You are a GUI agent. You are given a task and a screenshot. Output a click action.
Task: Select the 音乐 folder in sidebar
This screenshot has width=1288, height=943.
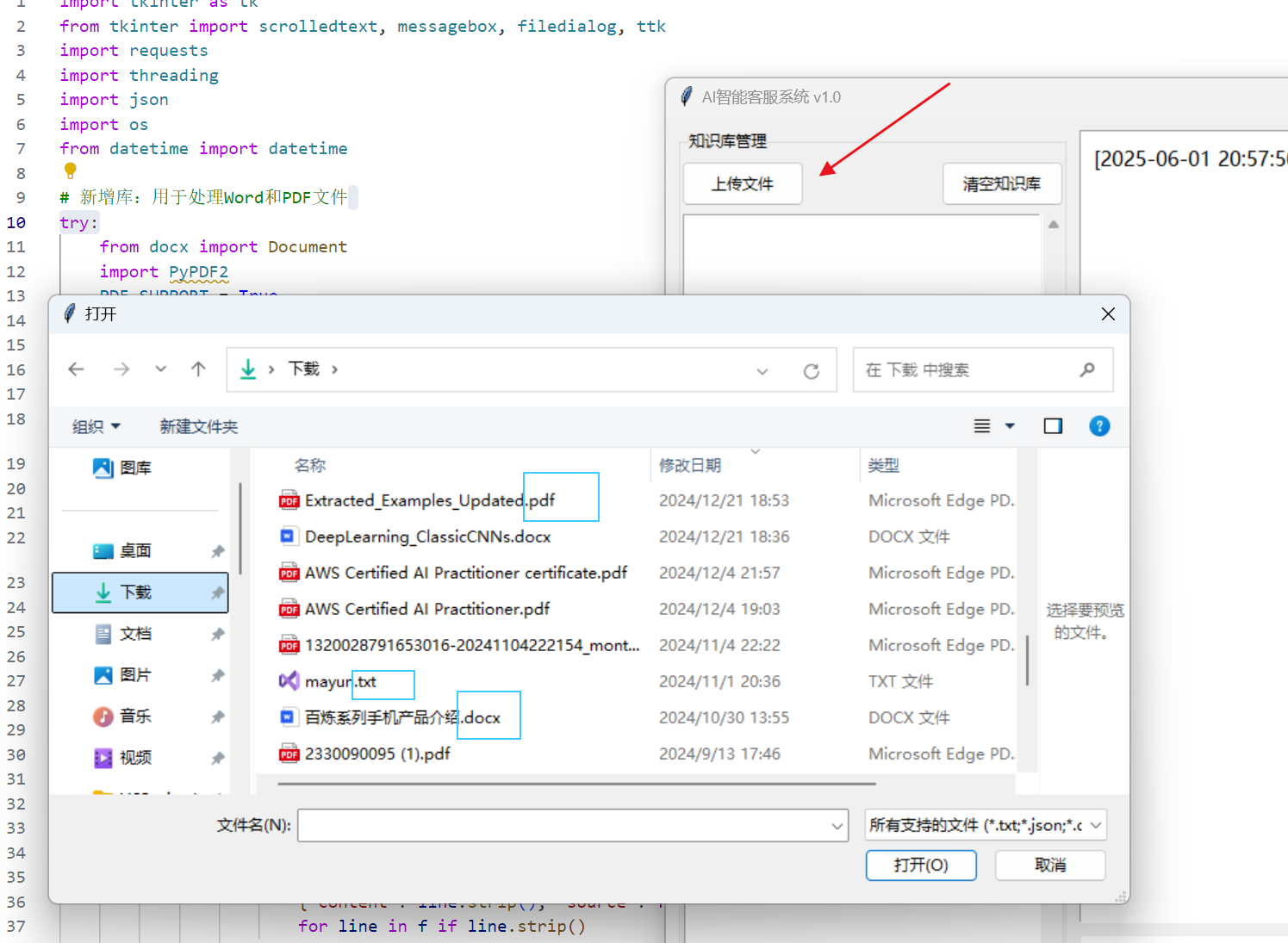click(x=135, y=717)
